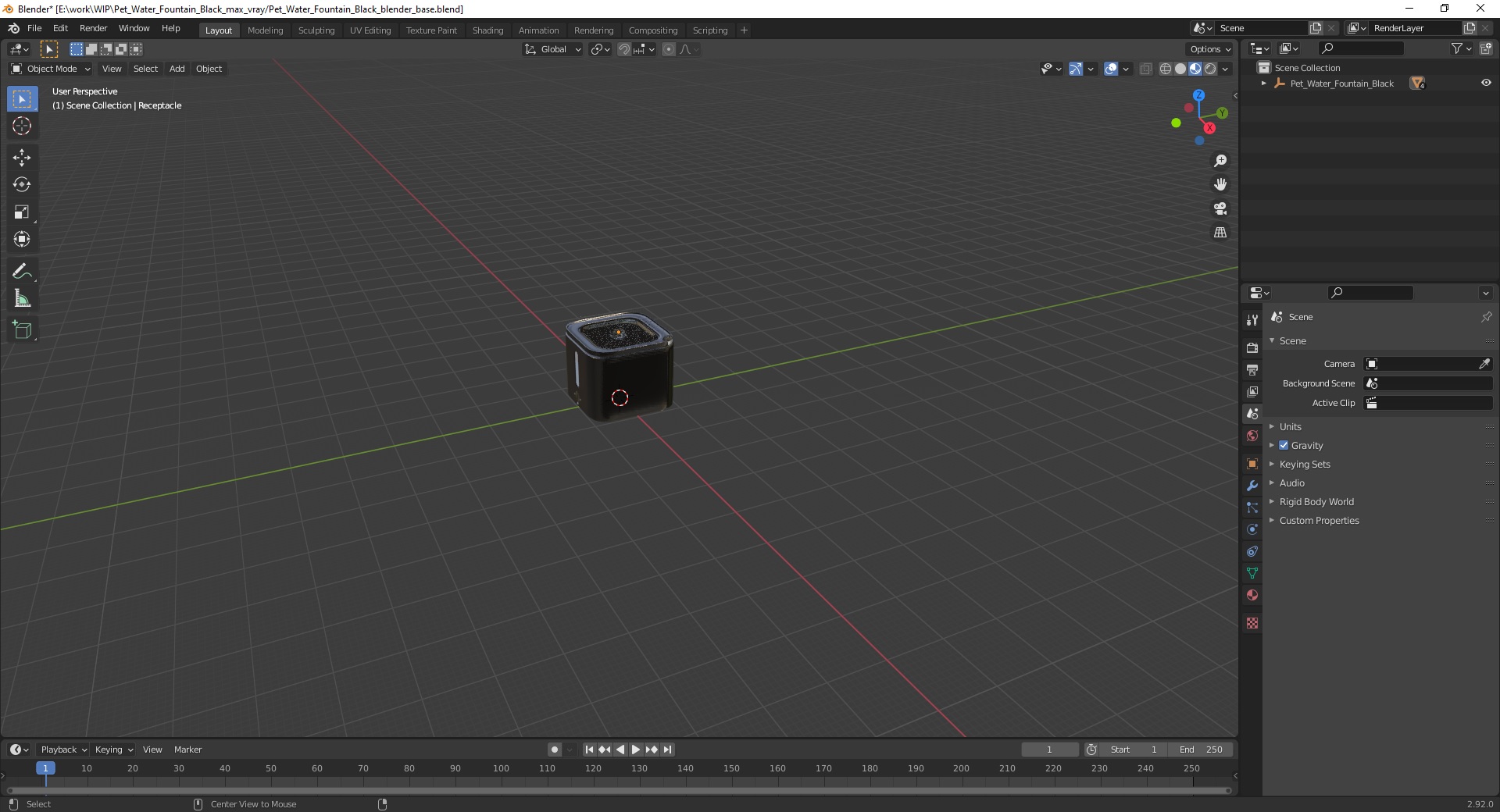
Task: Open the View Layer properties tab
Action: pyautogui.click(x=1252, y=391)
